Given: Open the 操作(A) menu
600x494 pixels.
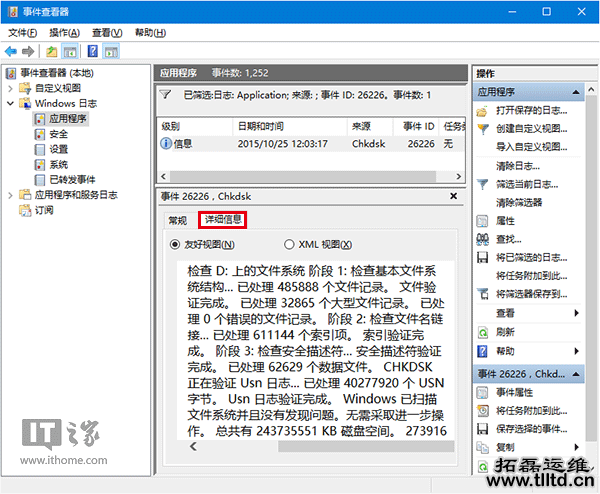Looking at the screenshot, I should [64, 33].
